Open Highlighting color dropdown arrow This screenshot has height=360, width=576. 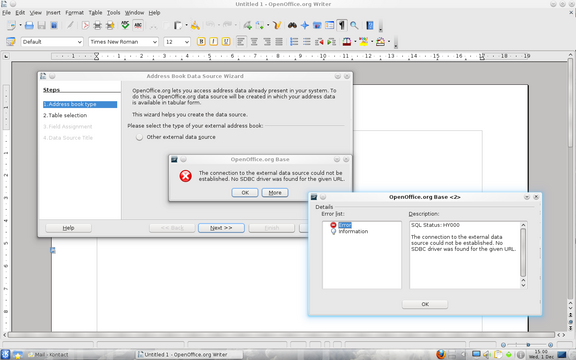click(372, 42)
